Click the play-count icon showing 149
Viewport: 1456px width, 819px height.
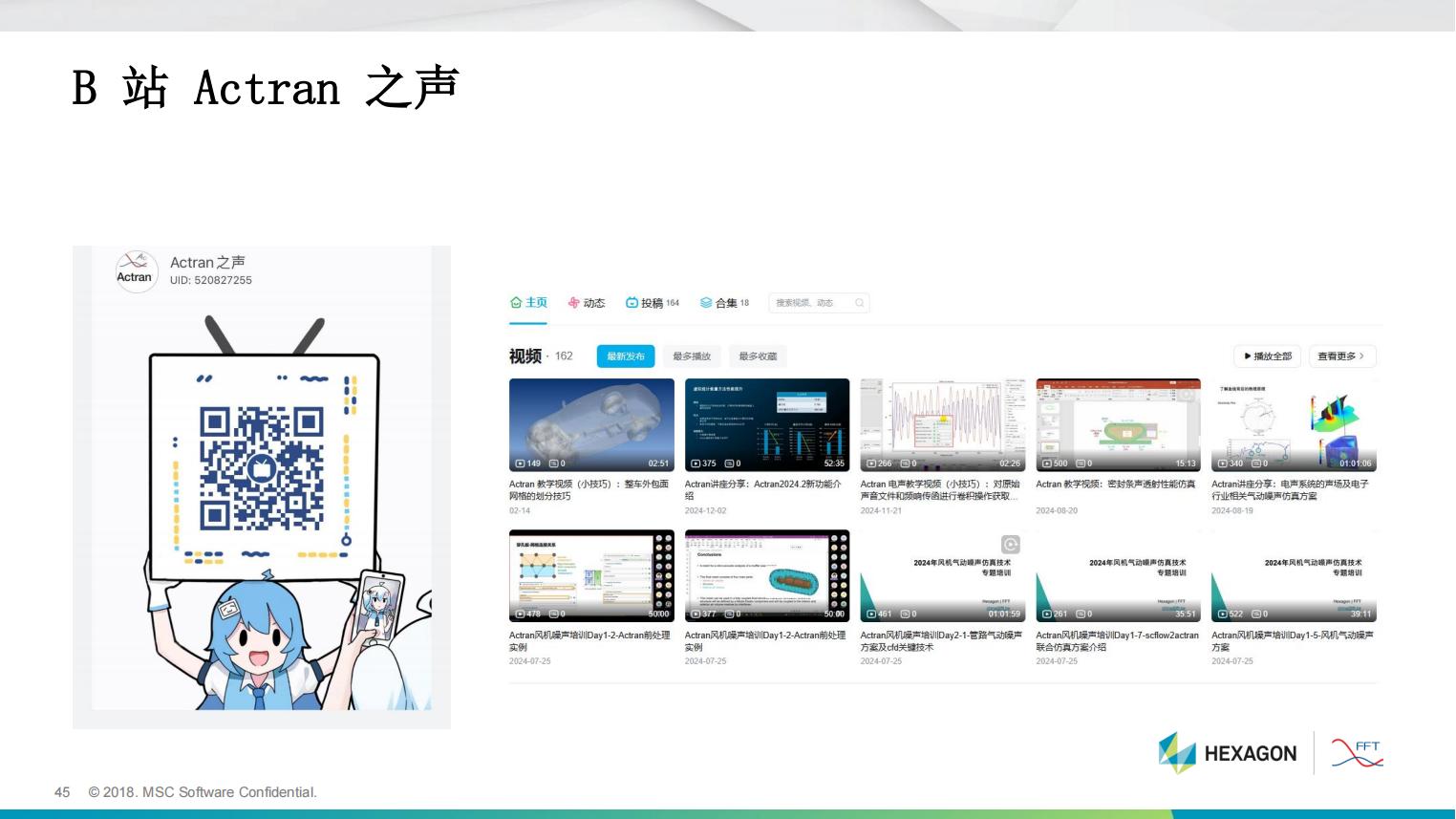tap(521, 463)
